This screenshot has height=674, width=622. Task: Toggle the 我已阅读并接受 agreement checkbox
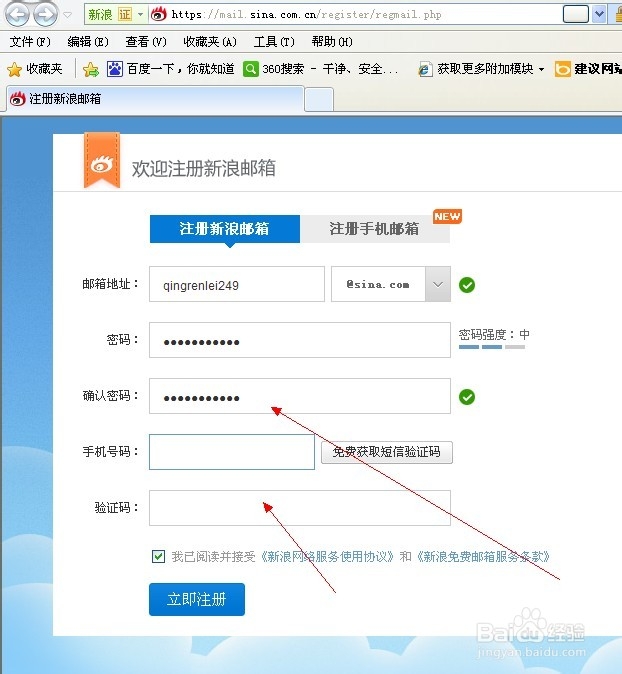click(158, 556)
